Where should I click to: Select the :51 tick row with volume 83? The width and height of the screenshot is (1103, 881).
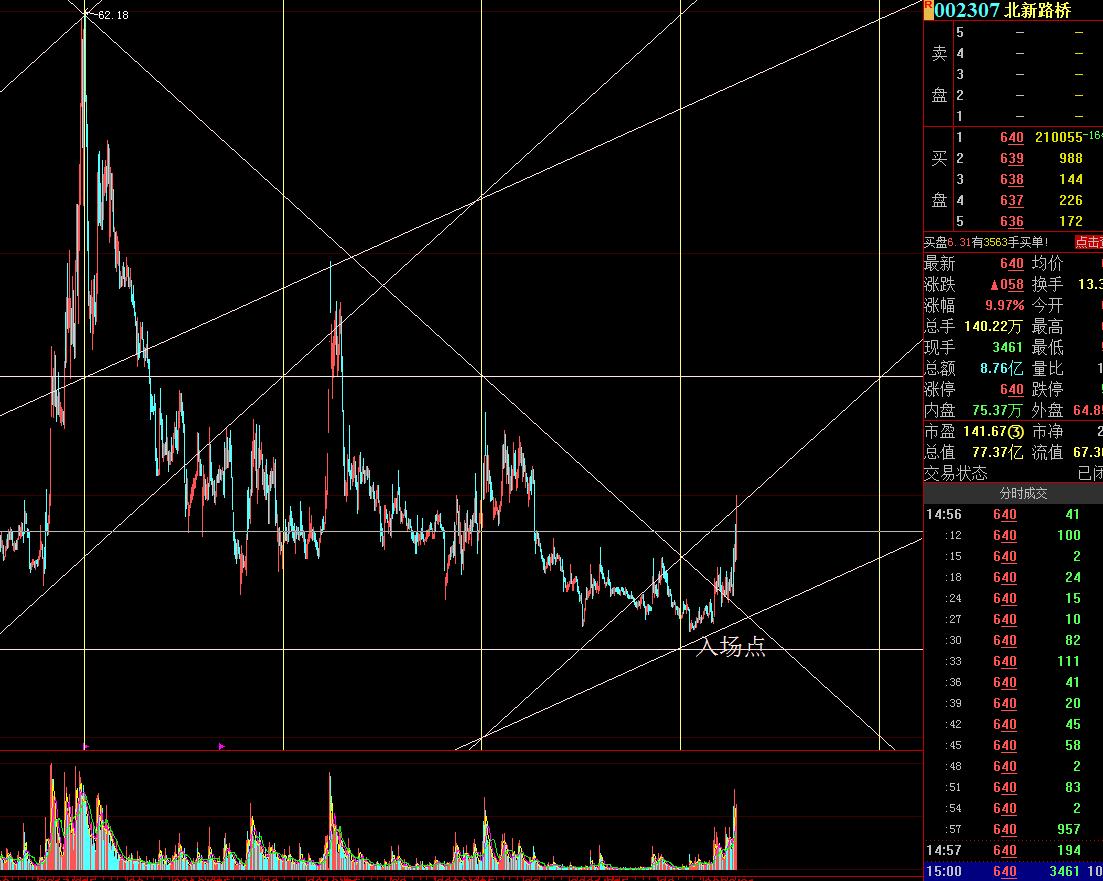[x=1013, y=787]
